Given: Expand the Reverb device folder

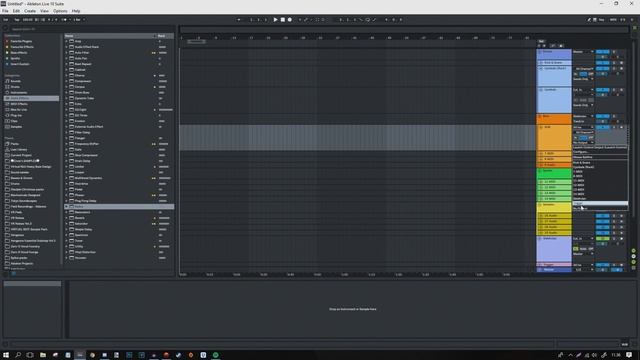Looking at the screenshot, I should tap(66, 218).
